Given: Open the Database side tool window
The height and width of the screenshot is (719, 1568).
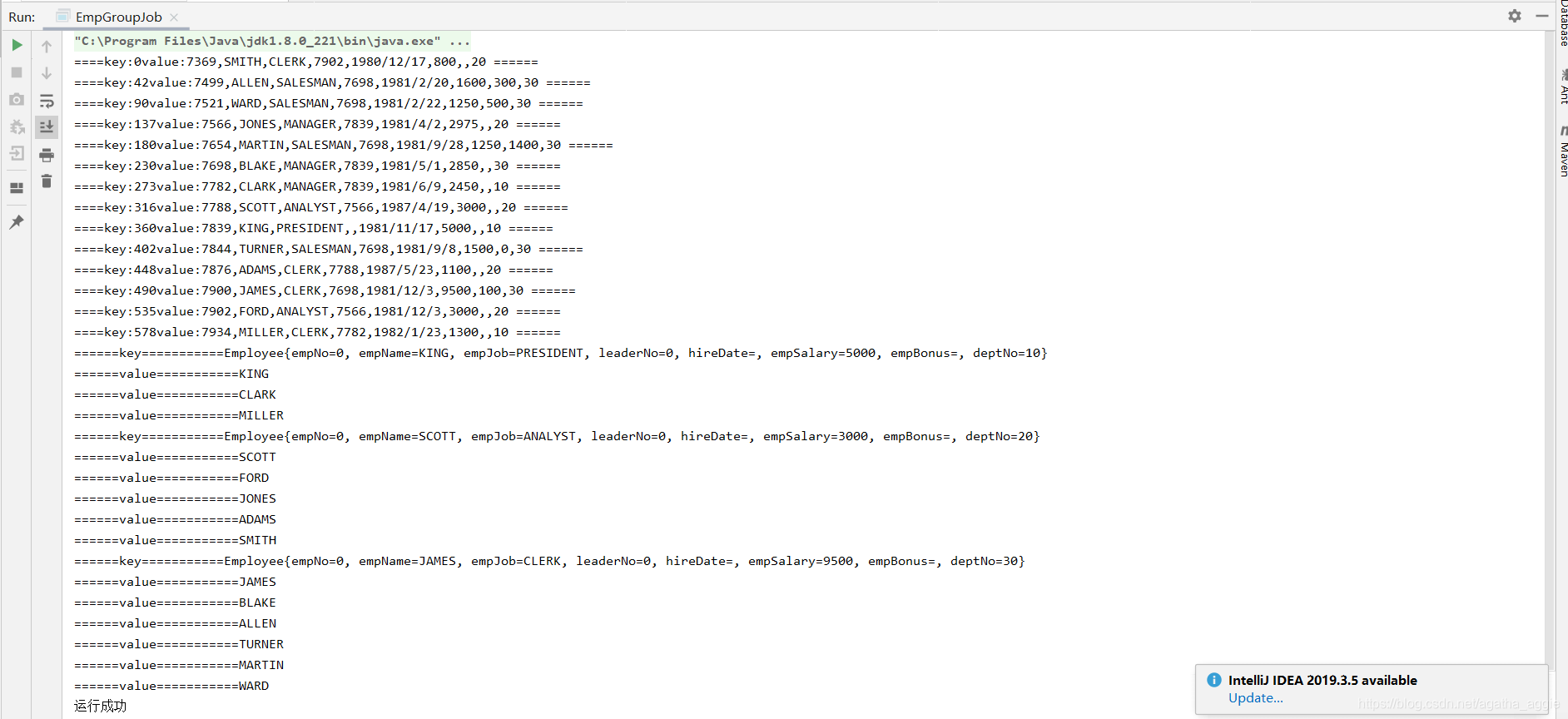Looking at the screenshot, I should click(1563, 22).
